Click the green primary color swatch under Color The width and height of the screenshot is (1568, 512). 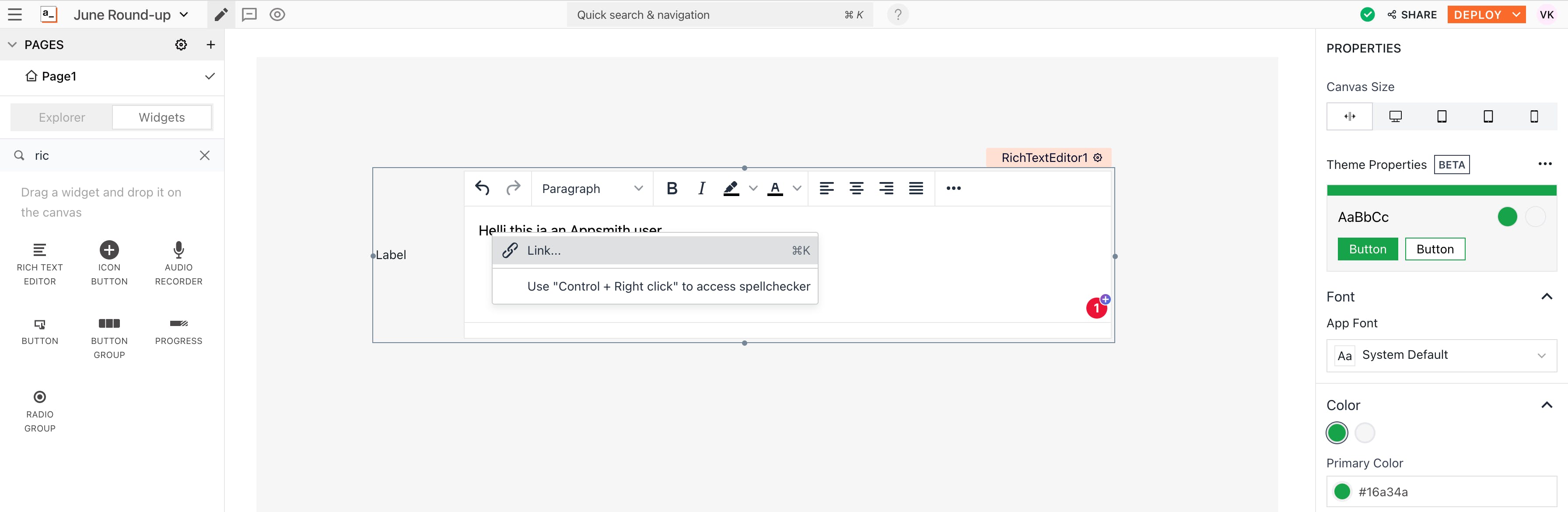pos(1337,433)
